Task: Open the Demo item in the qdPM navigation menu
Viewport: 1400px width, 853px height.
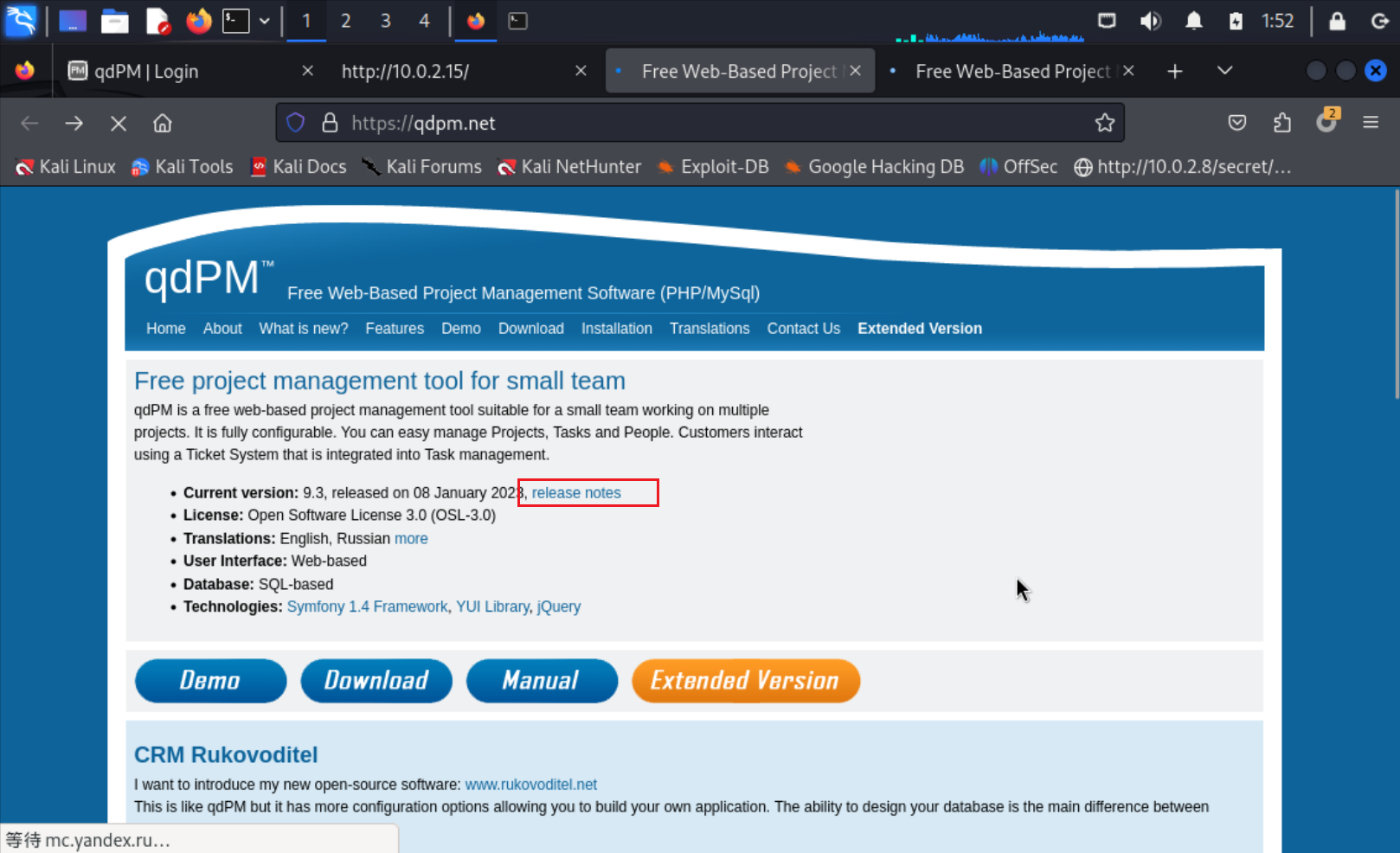Action: click(460, 329)
